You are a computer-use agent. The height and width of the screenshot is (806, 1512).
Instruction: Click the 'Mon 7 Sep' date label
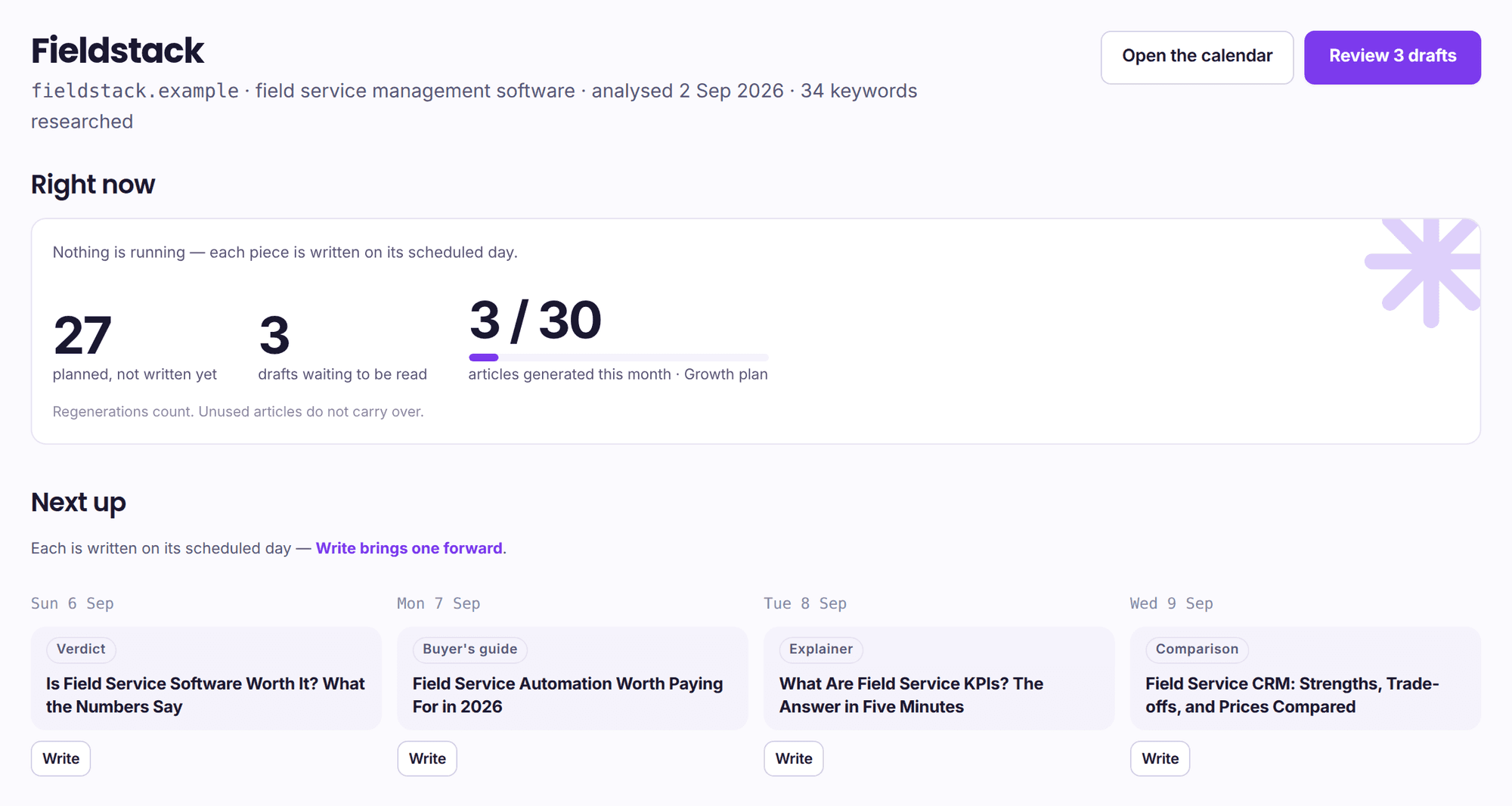438,603
